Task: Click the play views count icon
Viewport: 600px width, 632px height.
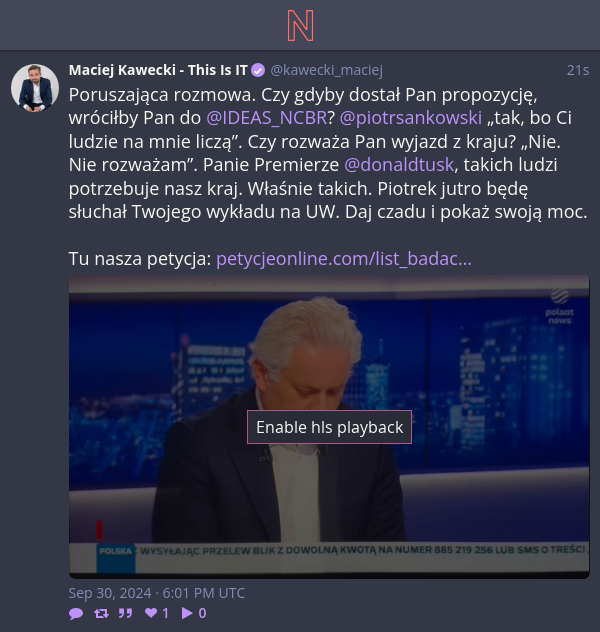Action: (x=187, y=613)
